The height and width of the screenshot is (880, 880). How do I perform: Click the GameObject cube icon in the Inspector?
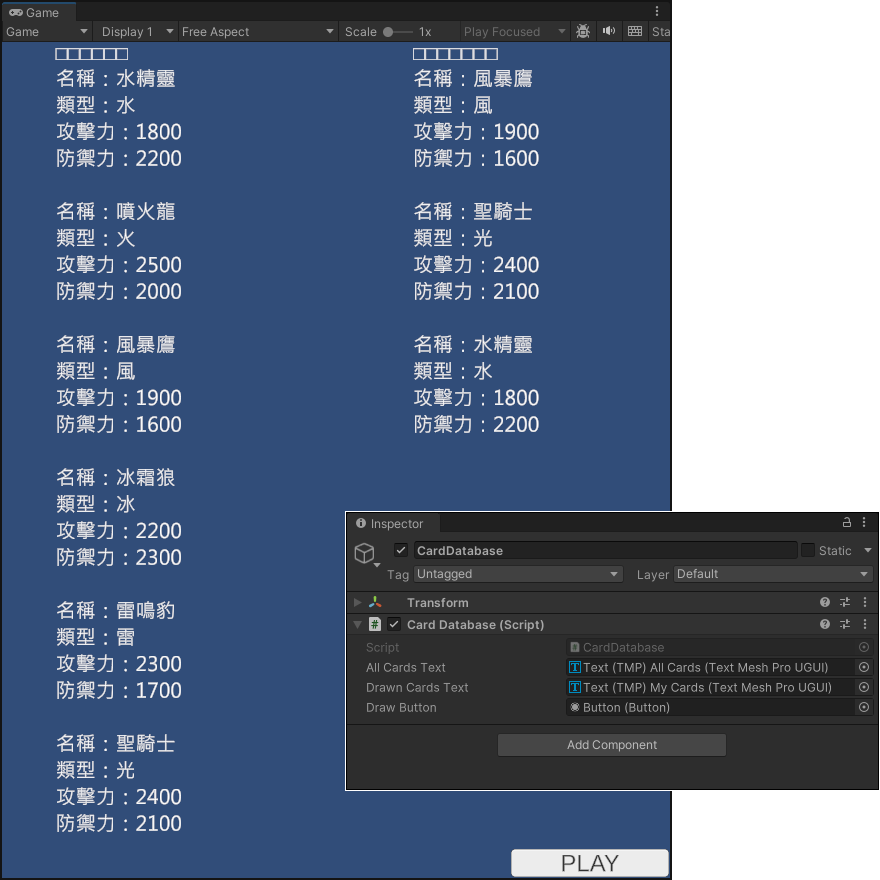pos(363,550)
